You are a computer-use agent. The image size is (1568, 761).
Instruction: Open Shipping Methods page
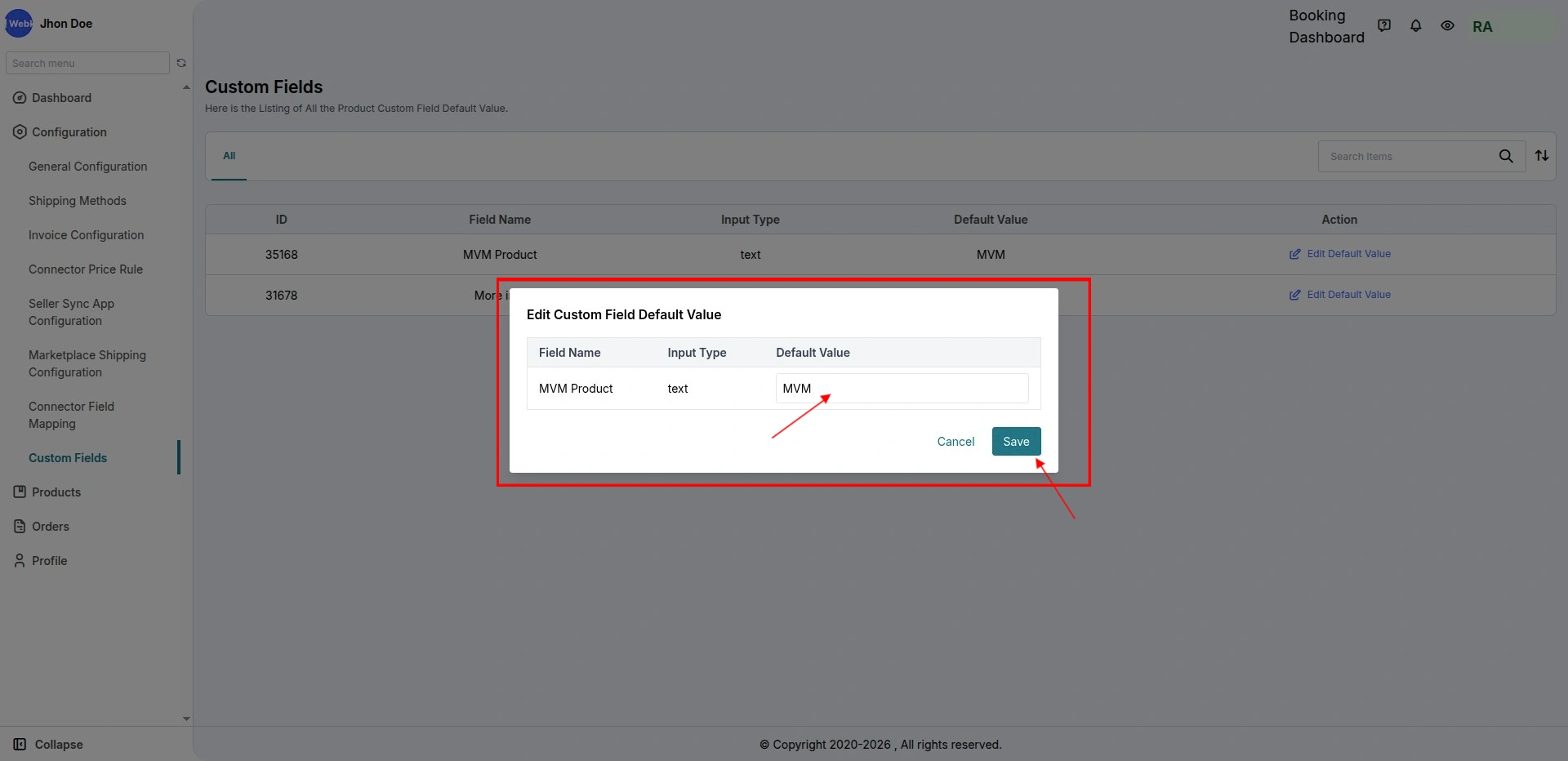[x=78, y=201]
